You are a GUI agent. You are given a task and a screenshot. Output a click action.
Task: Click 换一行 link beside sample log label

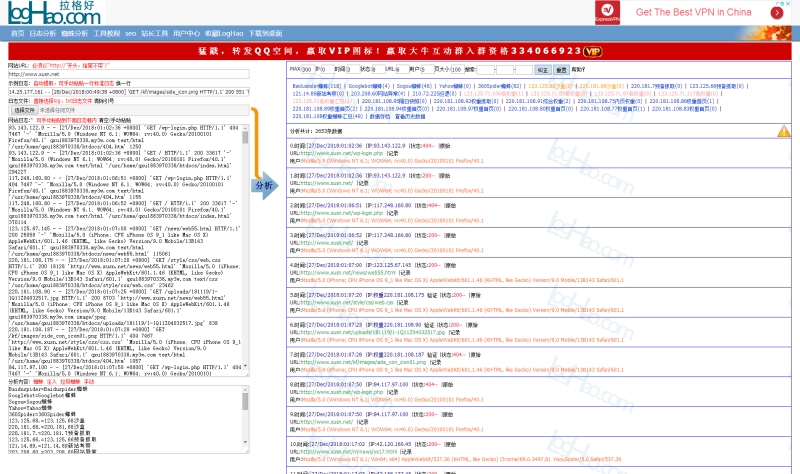pyautogui.click(x=123, y=83)
